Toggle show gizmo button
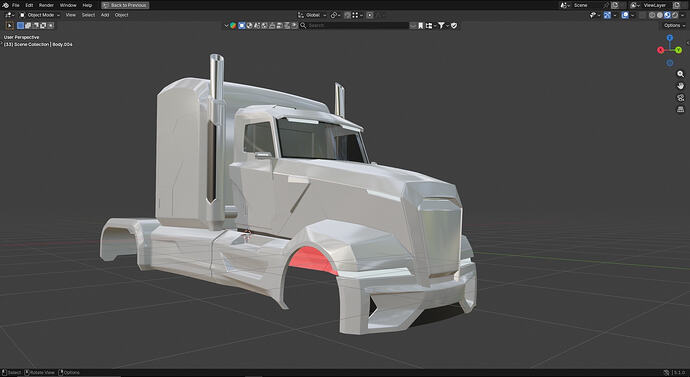The width and height of the screenshot is (690, 377). tap(607, 15)
